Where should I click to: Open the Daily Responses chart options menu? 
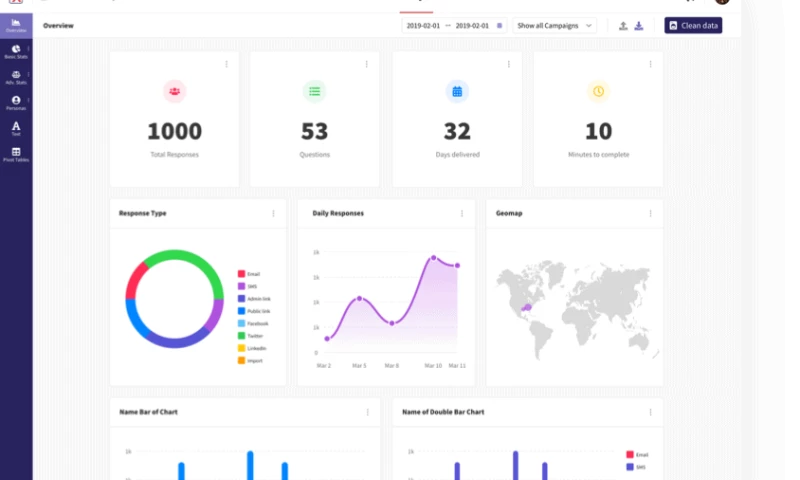pyautogui.click(x=461, y=213)
